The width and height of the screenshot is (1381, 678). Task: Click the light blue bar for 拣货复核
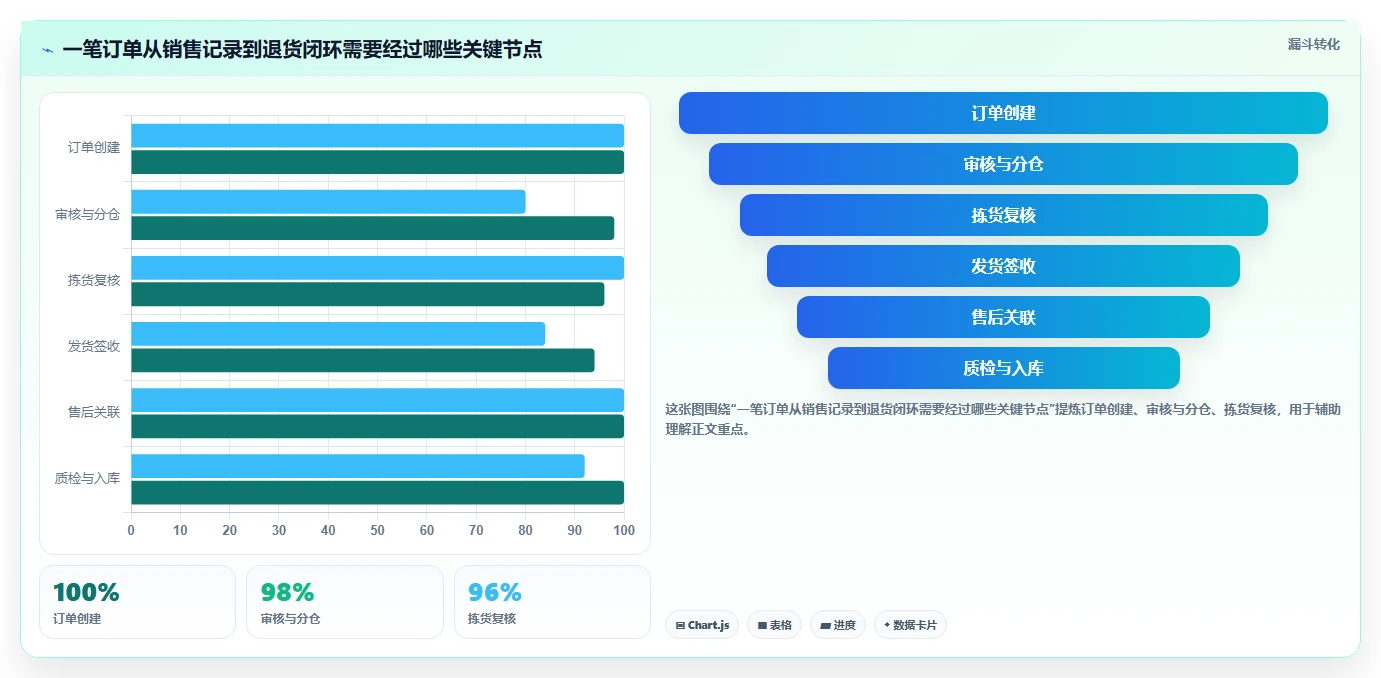(377, 267)
